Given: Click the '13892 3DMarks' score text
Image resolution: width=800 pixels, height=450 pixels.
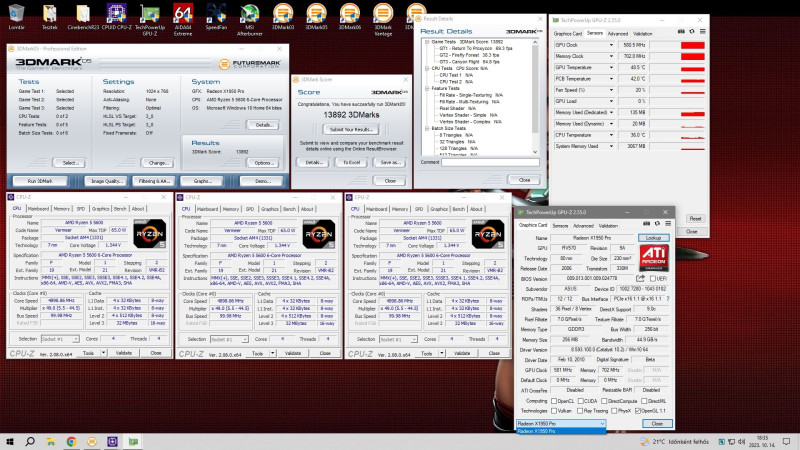Looking at the screenshot, I should [351, 115].
